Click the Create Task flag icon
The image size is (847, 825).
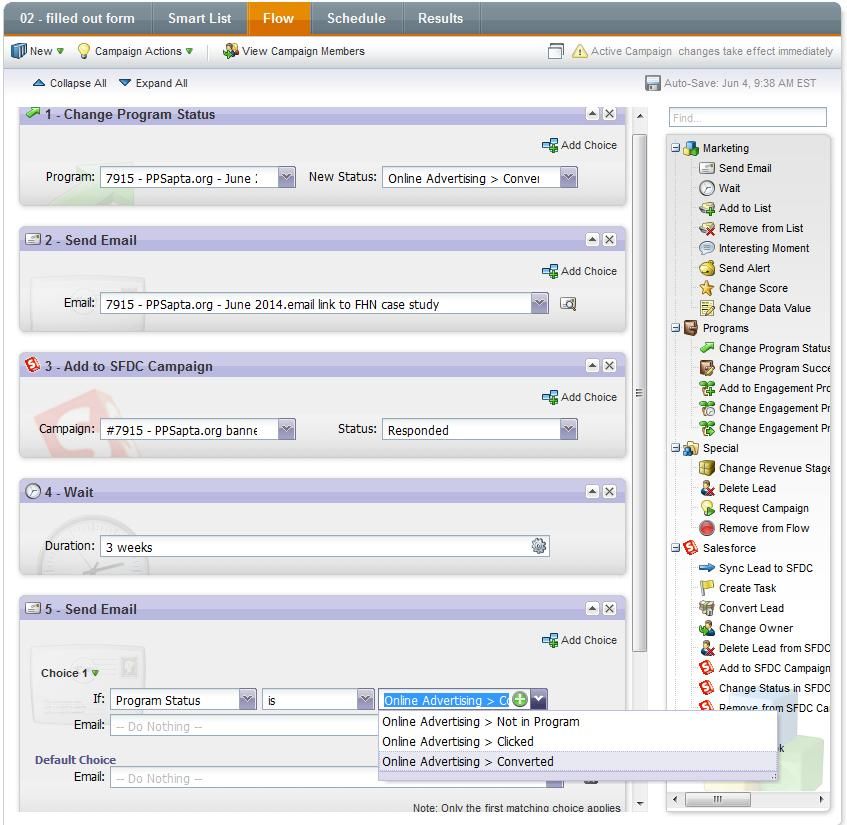(x=707, y=588)
